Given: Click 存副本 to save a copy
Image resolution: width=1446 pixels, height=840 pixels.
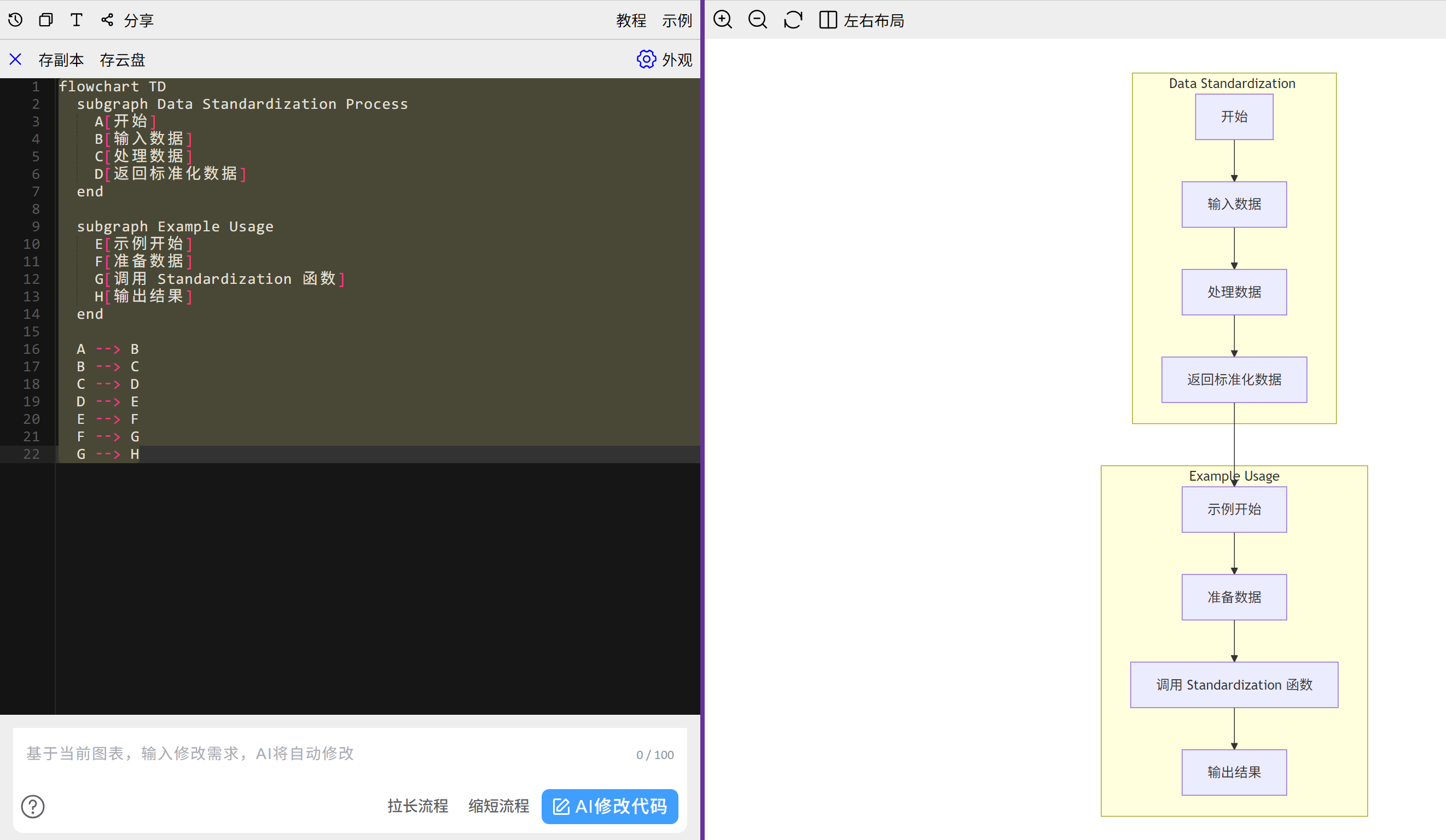Looking at the screenshot, I should point(61,60).
